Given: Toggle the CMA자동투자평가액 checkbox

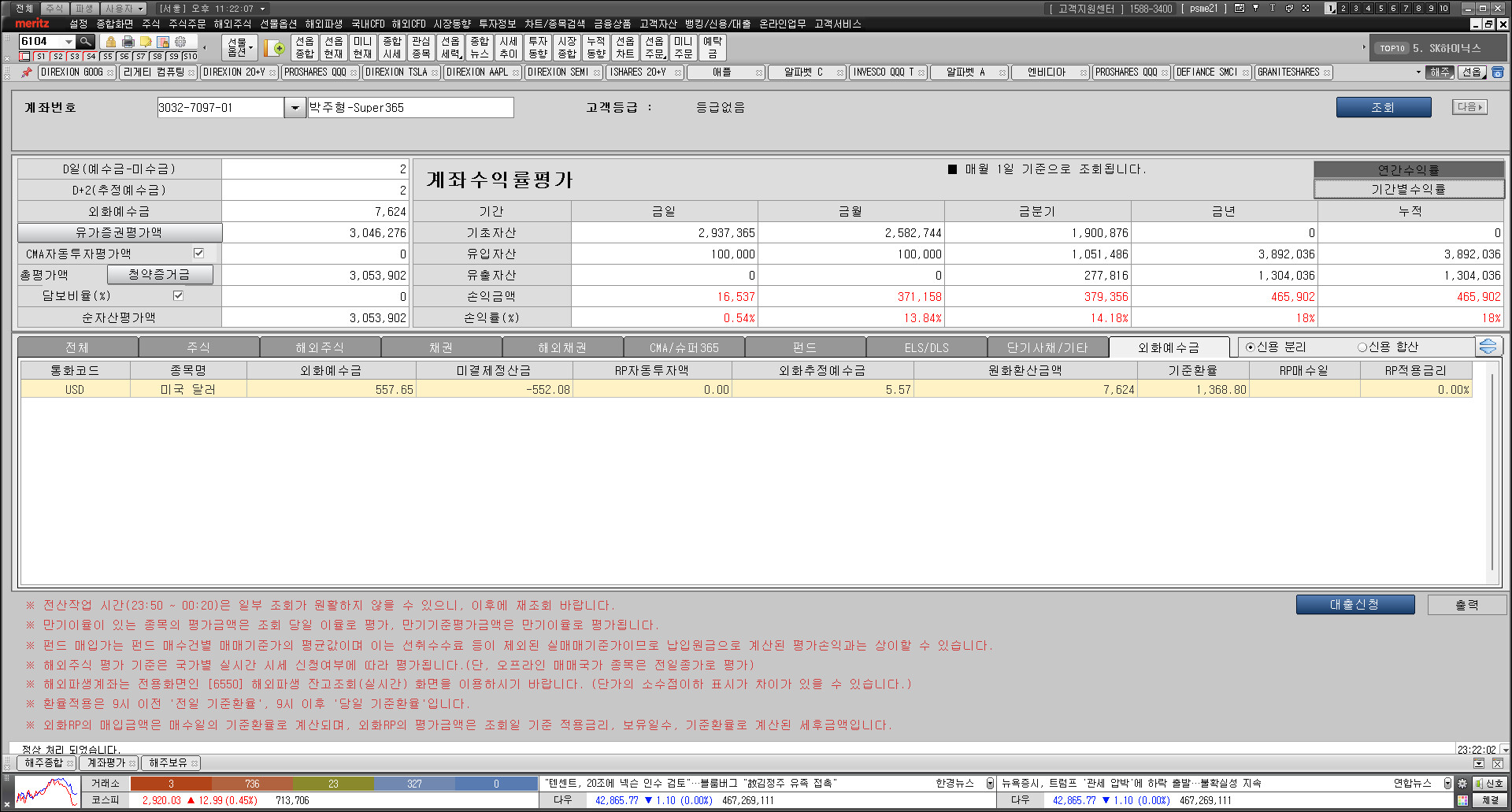Looking at the screenshot, I should click(198, 254).
